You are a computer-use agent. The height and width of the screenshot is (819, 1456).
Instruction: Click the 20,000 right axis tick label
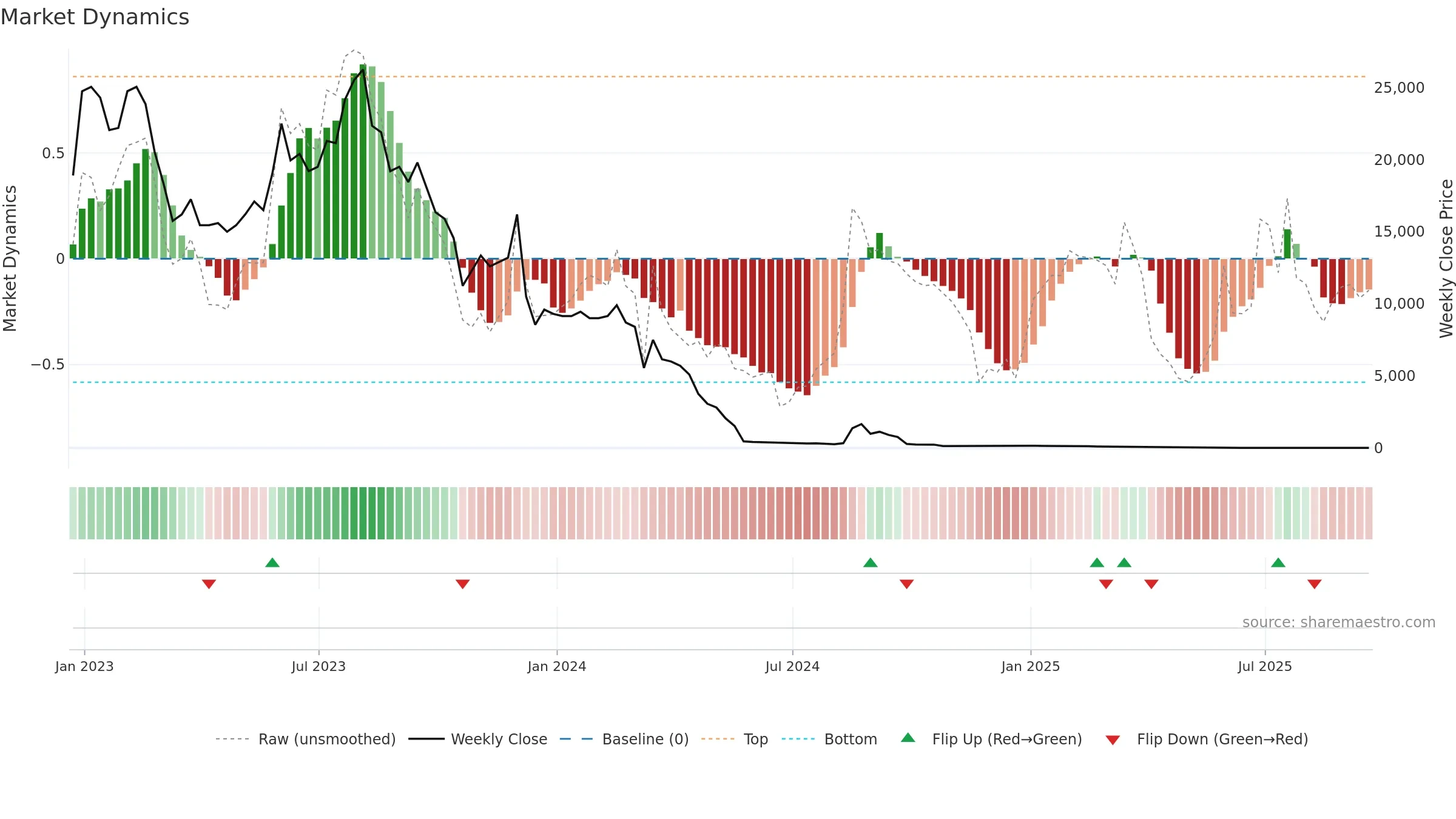coord(1399,160)
